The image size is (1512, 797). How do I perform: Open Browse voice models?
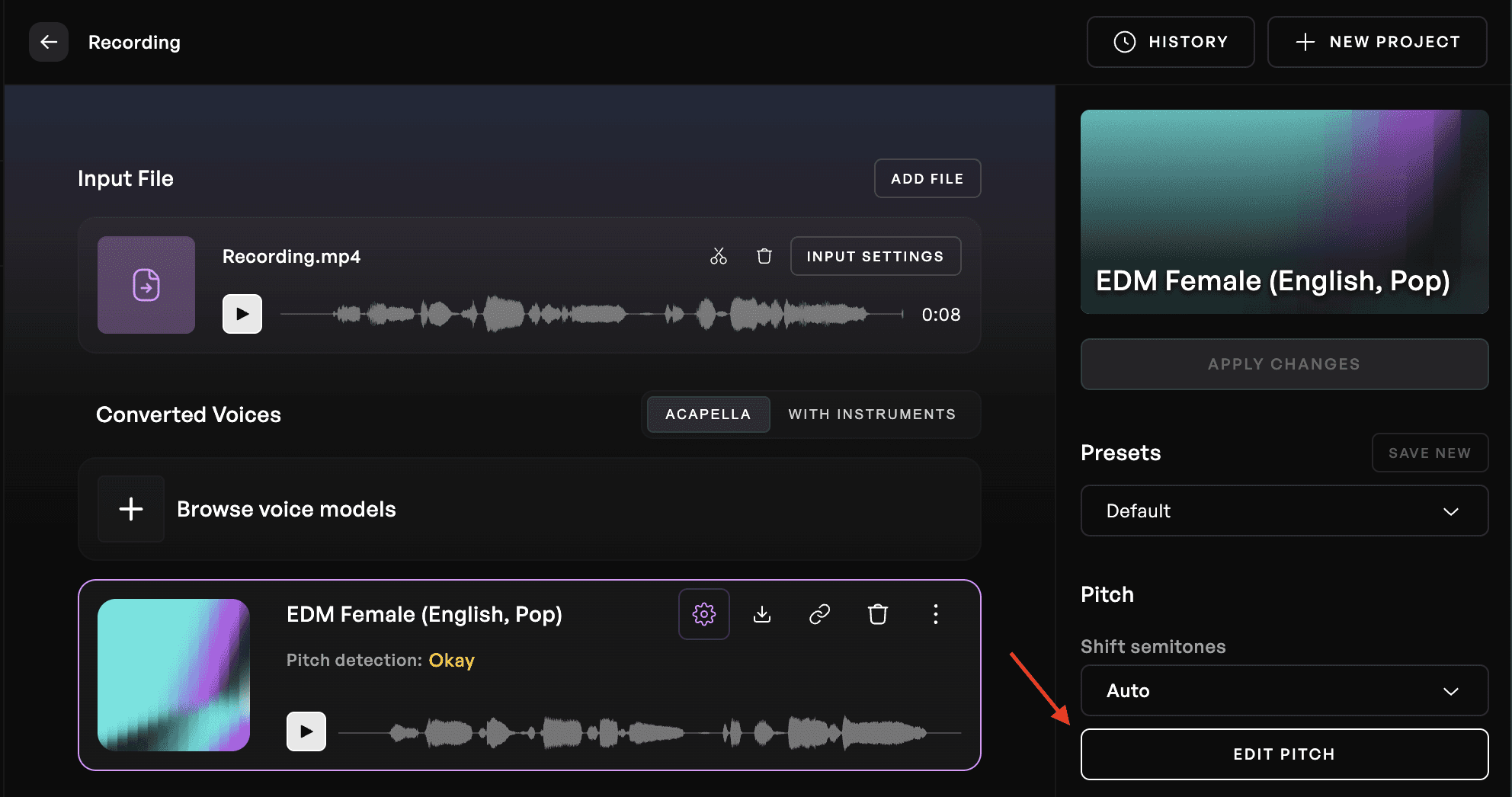coord(529,509)
